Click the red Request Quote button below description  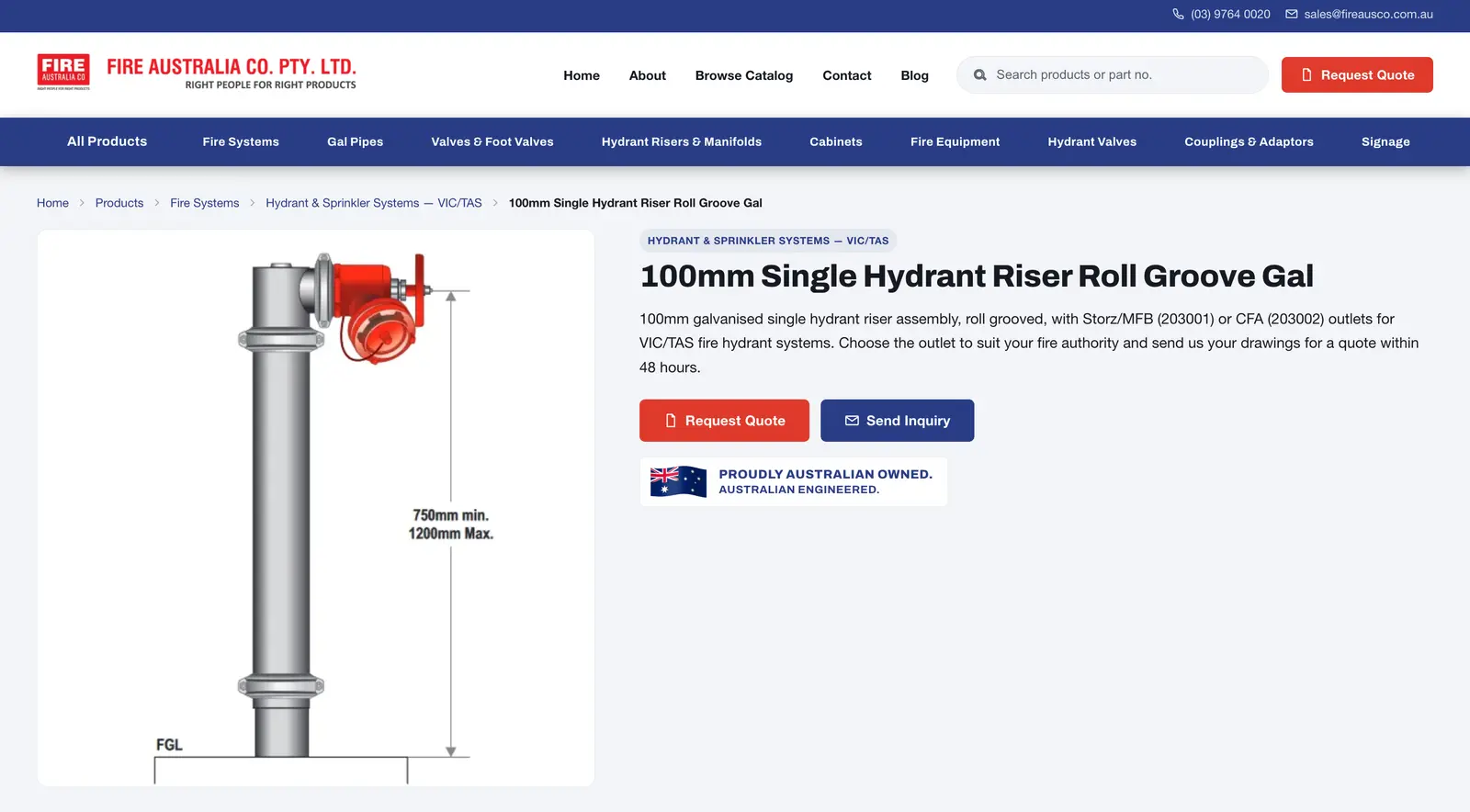pyautogui.click(x=724, y=421)
